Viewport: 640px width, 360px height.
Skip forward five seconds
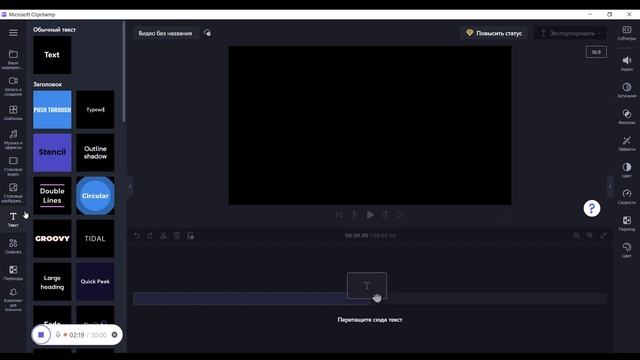(x=385, y=215)
